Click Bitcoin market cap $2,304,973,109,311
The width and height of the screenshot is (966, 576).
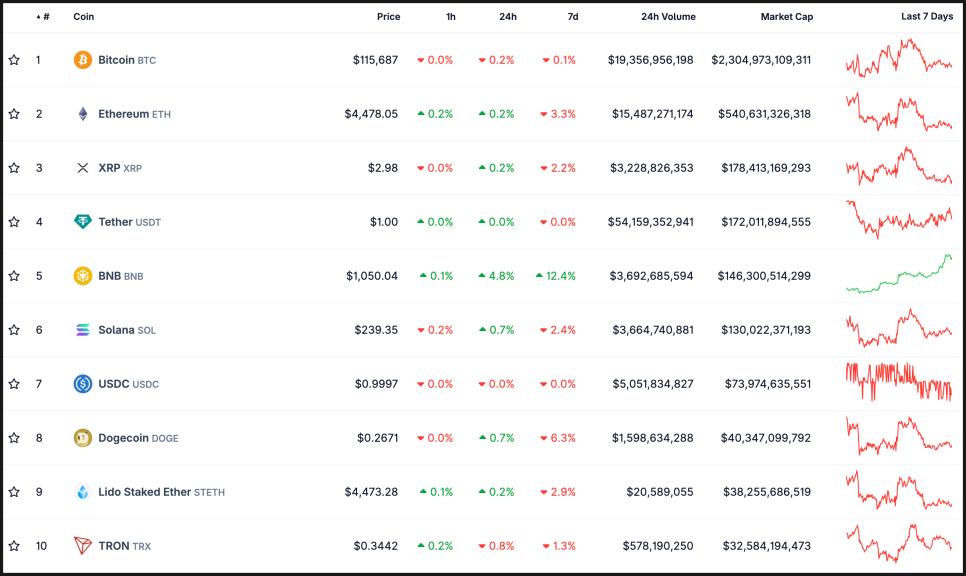(761, 60)
